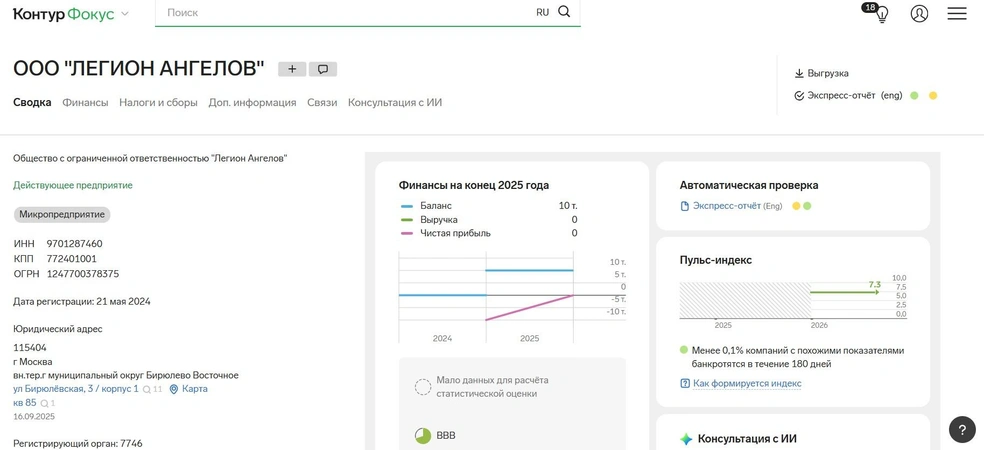Click the Выгрузка download link
Viewport: 984px width, 450px height.
[x=828, y=73]
